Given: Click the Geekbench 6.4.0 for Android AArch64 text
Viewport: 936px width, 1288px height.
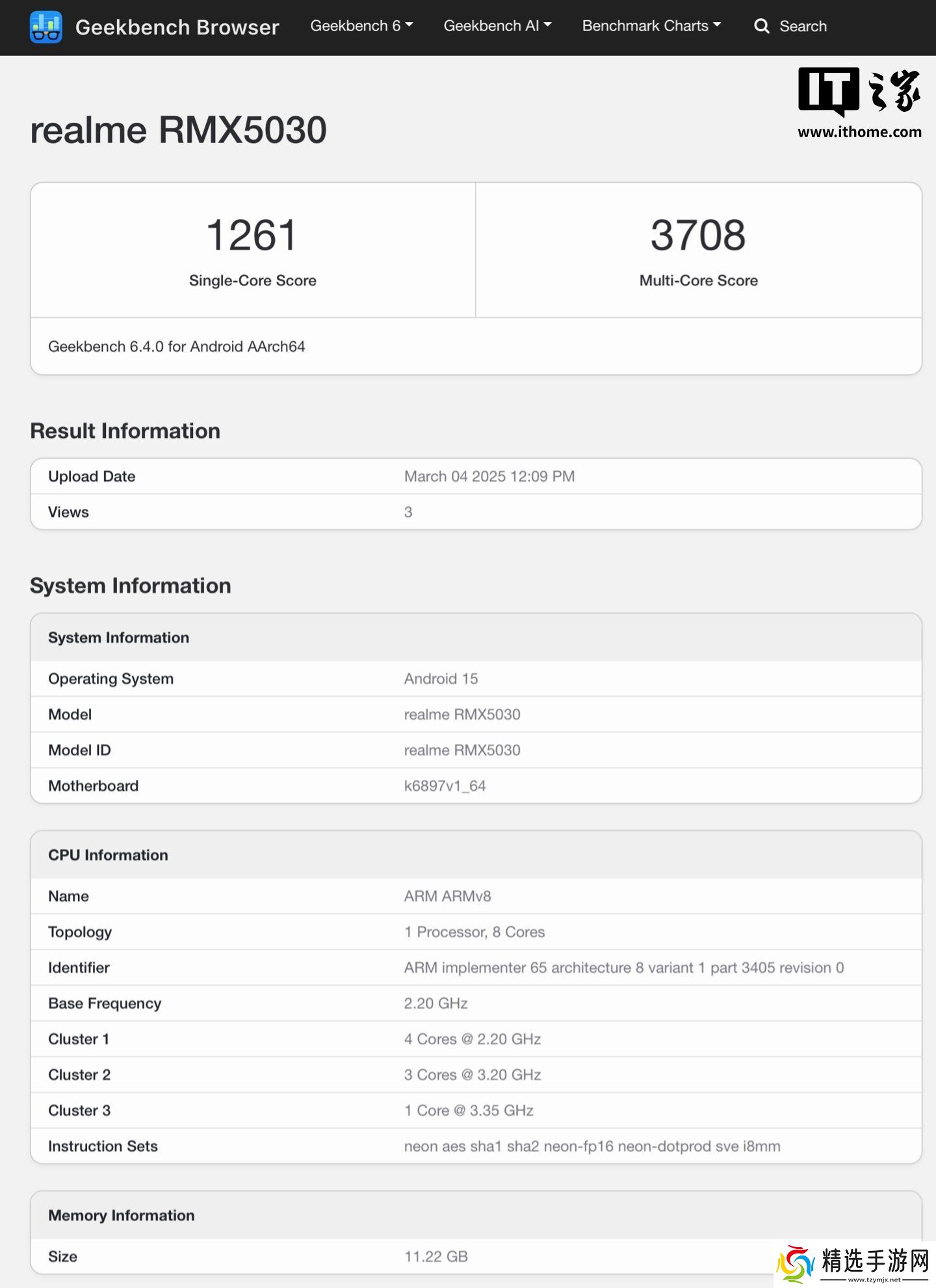Looking at the screenshot, I should (176, 346).
